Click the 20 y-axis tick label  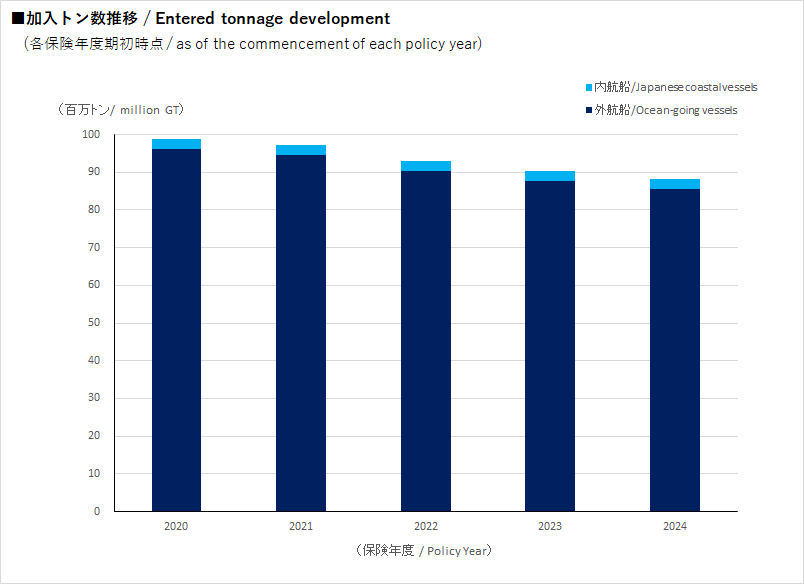pos(94,435)
